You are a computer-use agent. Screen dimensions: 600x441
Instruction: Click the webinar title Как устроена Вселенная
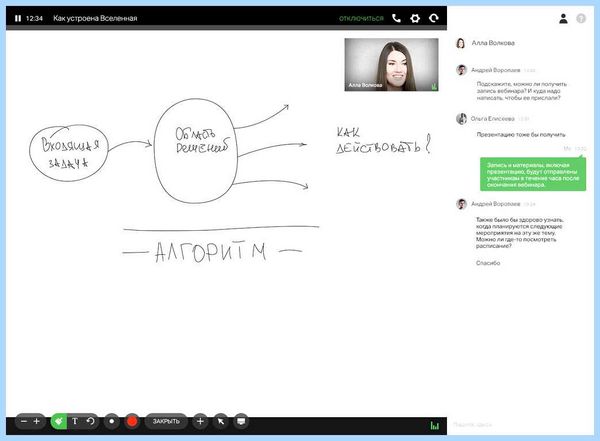(x=95, y=18)
